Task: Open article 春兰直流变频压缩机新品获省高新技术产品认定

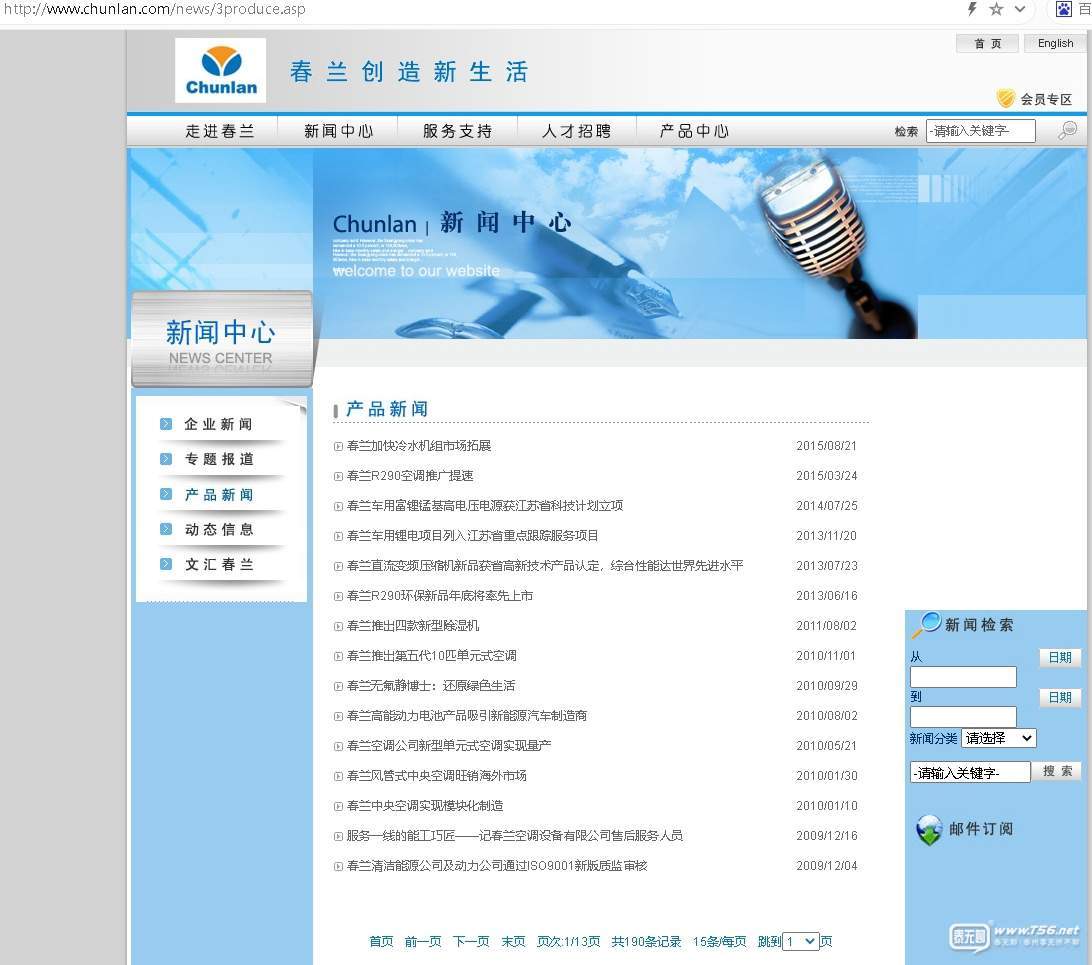Action: [545, 565]
